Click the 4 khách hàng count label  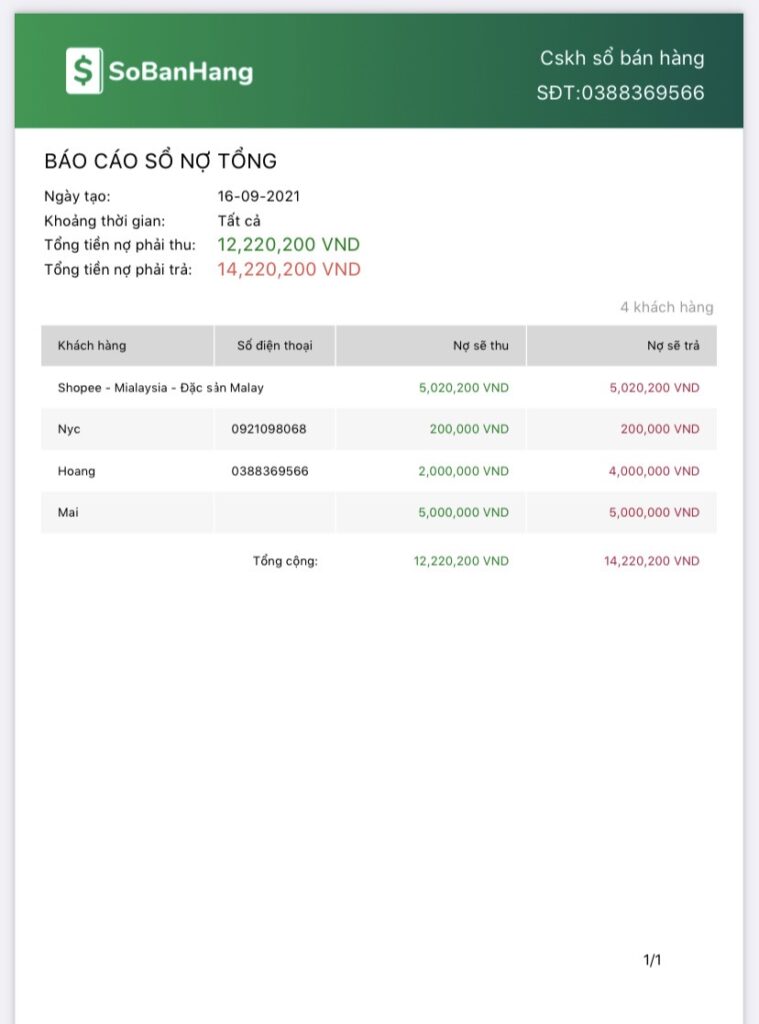(667, 307)
